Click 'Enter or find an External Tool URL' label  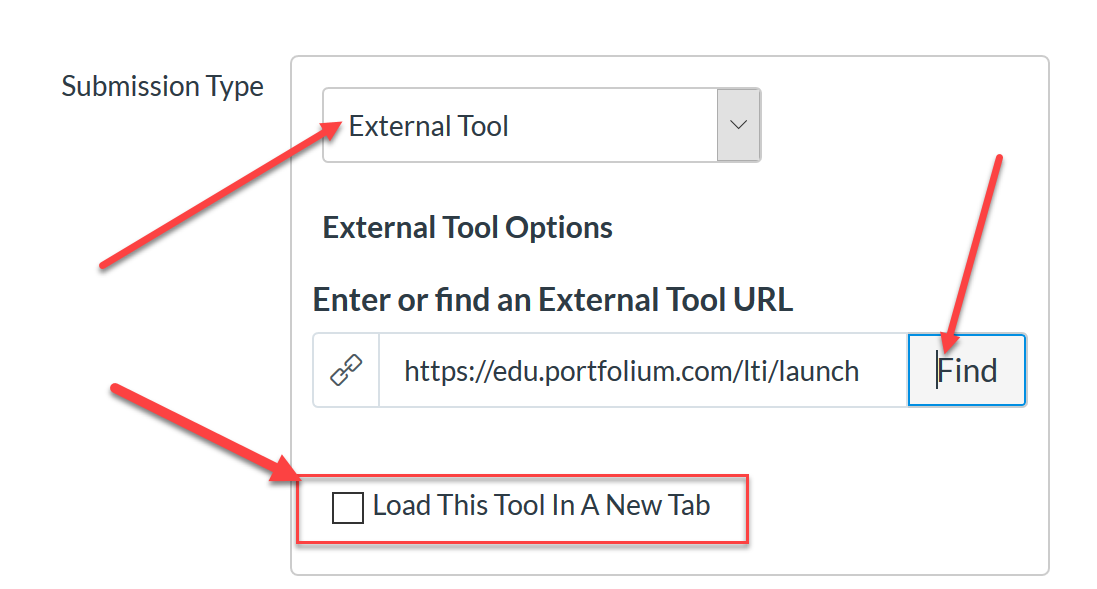[x=553, y=300]
